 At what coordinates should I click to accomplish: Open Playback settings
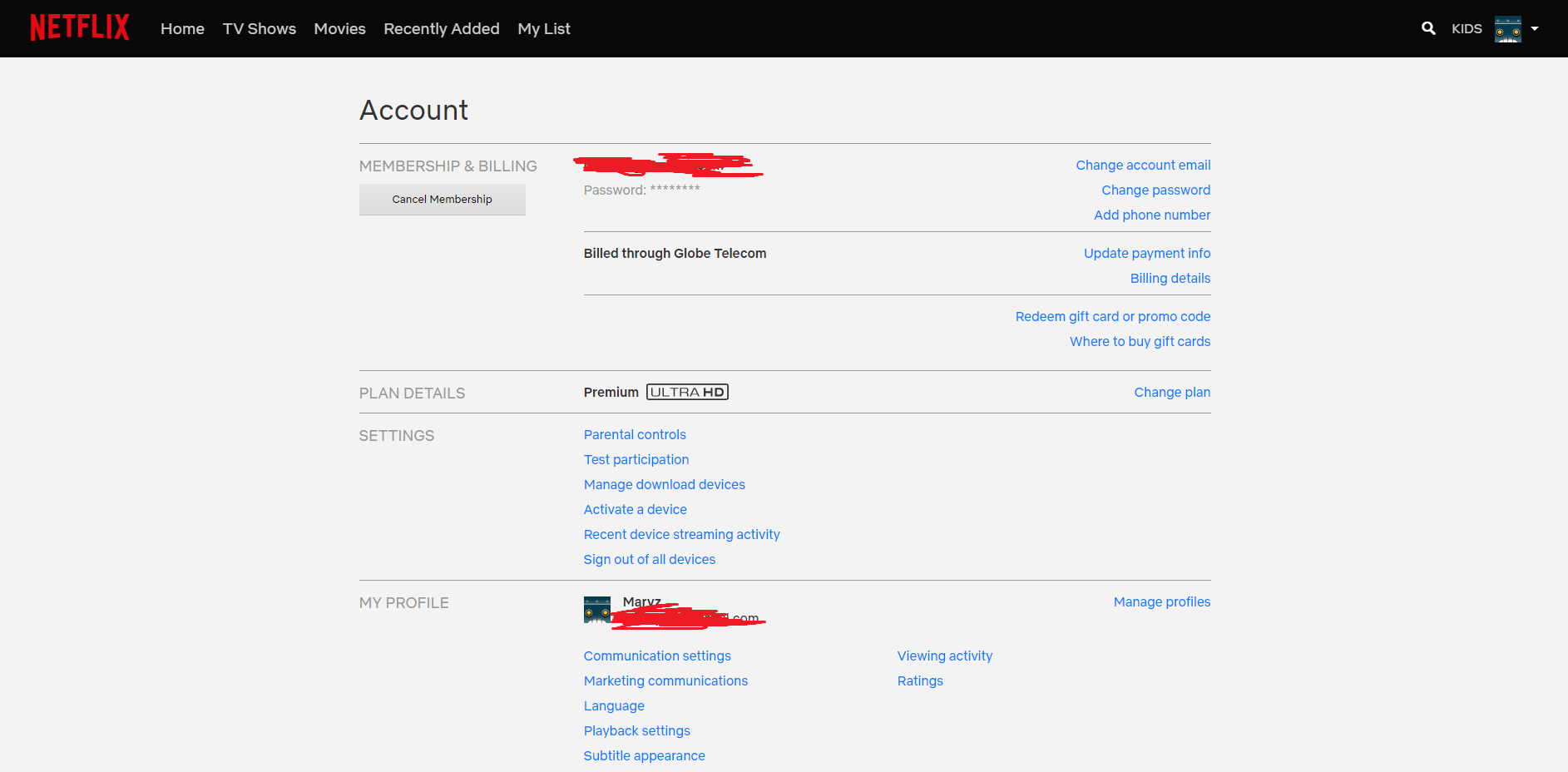pos(637,730)
